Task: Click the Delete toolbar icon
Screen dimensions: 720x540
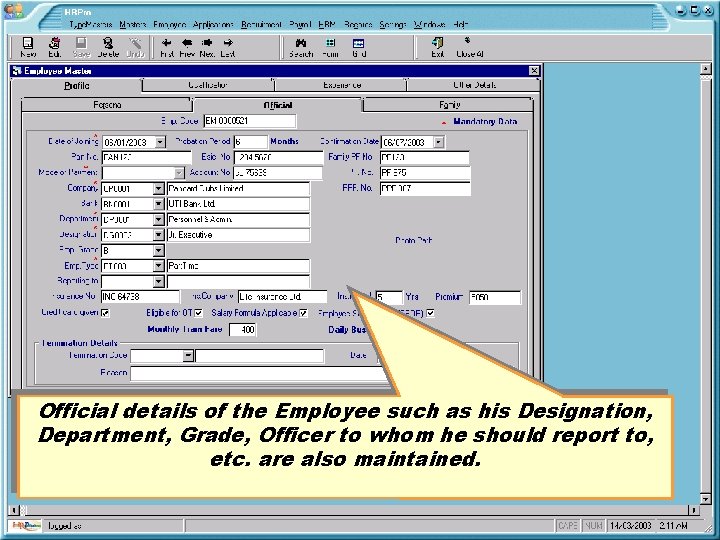Action: coord(108,43)
